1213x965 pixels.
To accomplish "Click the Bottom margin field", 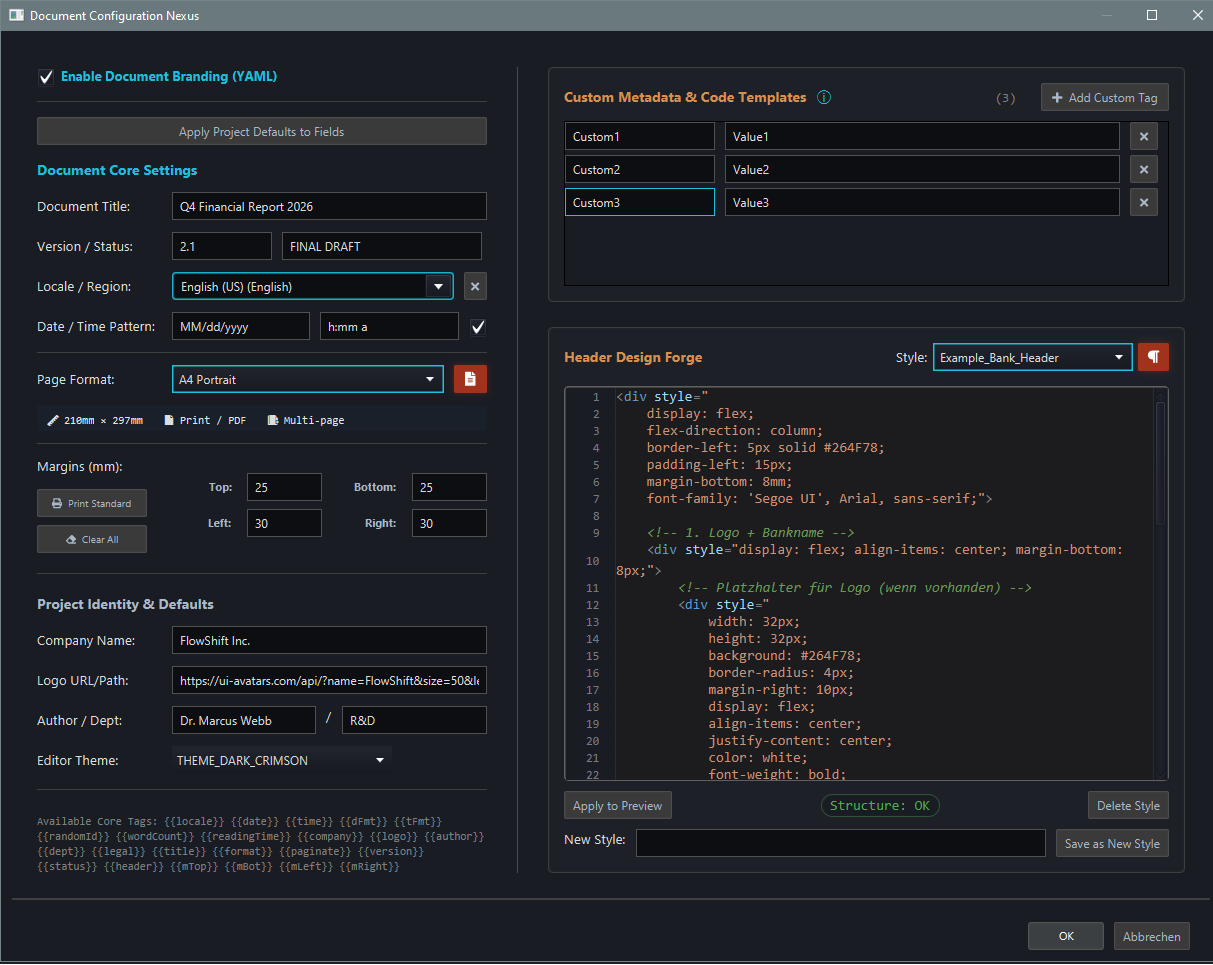I will (x=449, y=488).
